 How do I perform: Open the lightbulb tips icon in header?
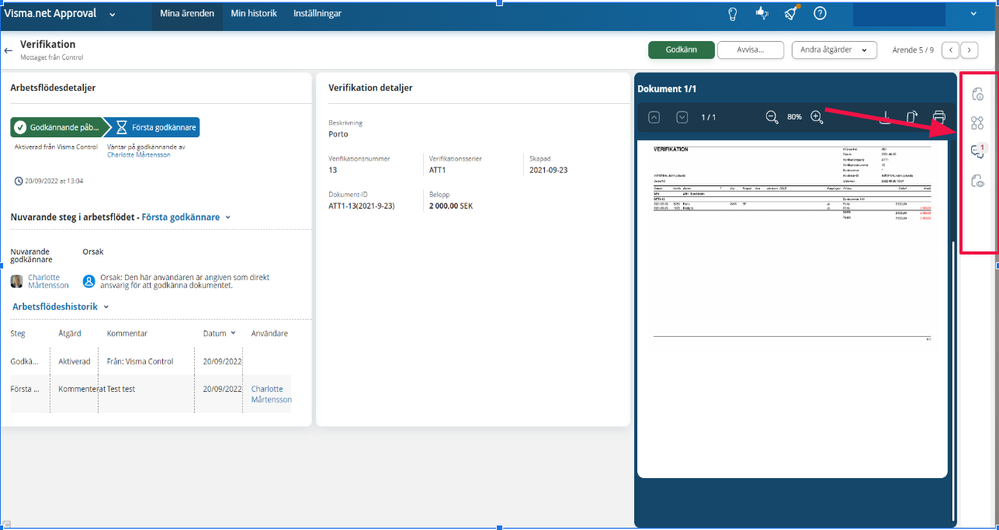733,13
